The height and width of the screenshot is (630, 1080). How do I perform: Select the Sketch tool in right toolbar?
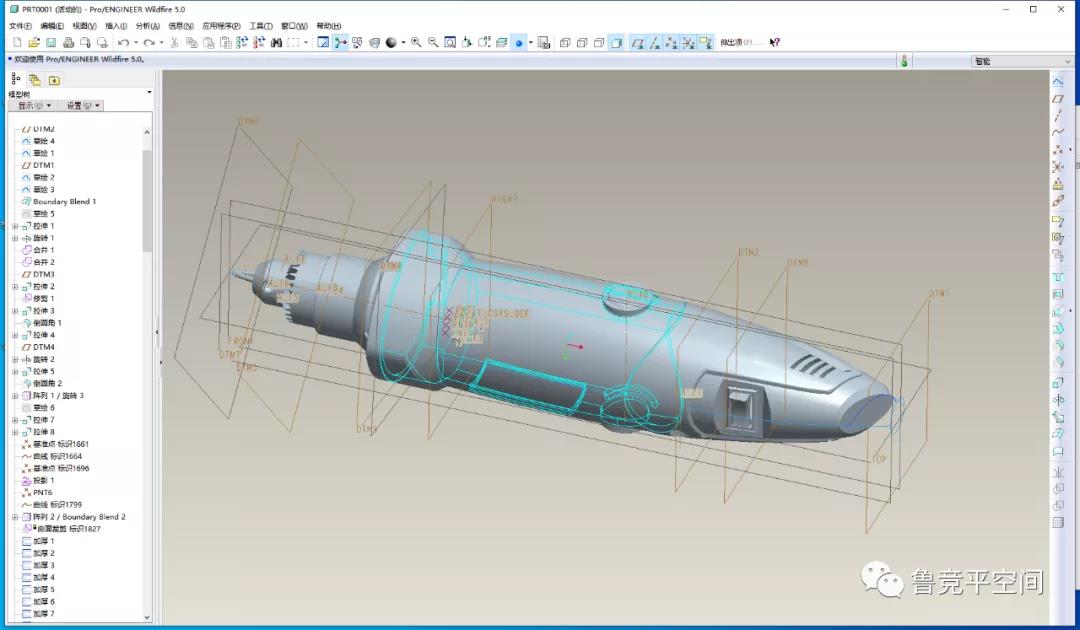tap(1058, 81)
